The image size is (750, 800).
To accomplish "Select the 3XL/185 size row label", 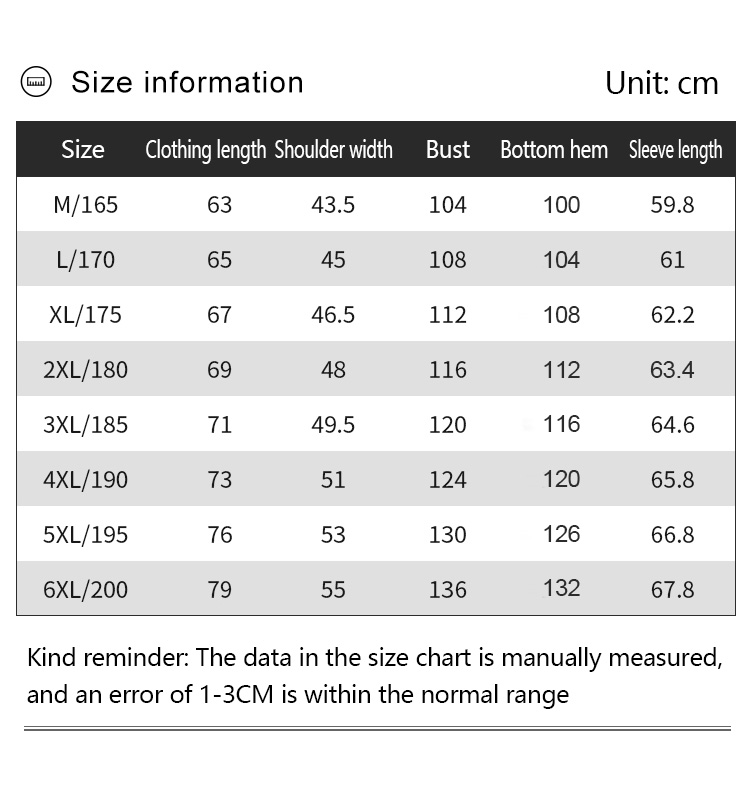I will (85, 425).
